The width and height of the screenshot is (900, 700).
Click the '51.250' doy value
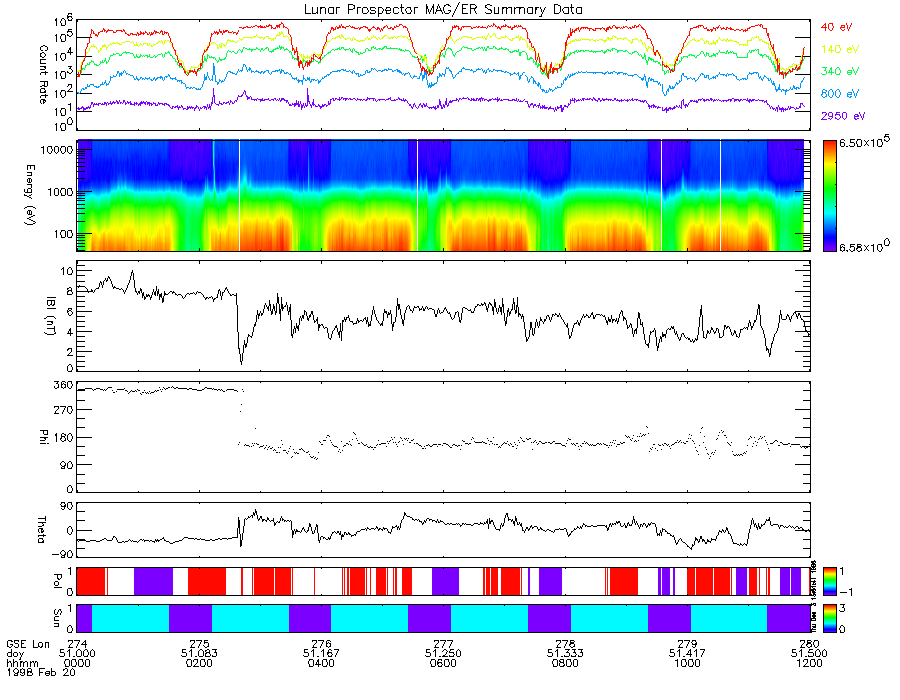pos(443,654)
